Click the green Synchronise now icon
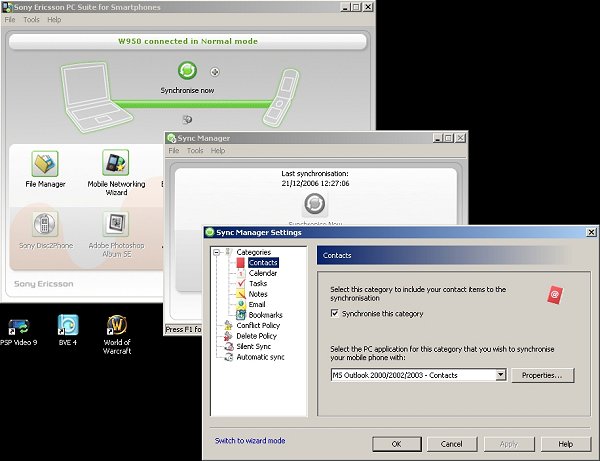Screen dimensions: 600x461 point(187,71)
